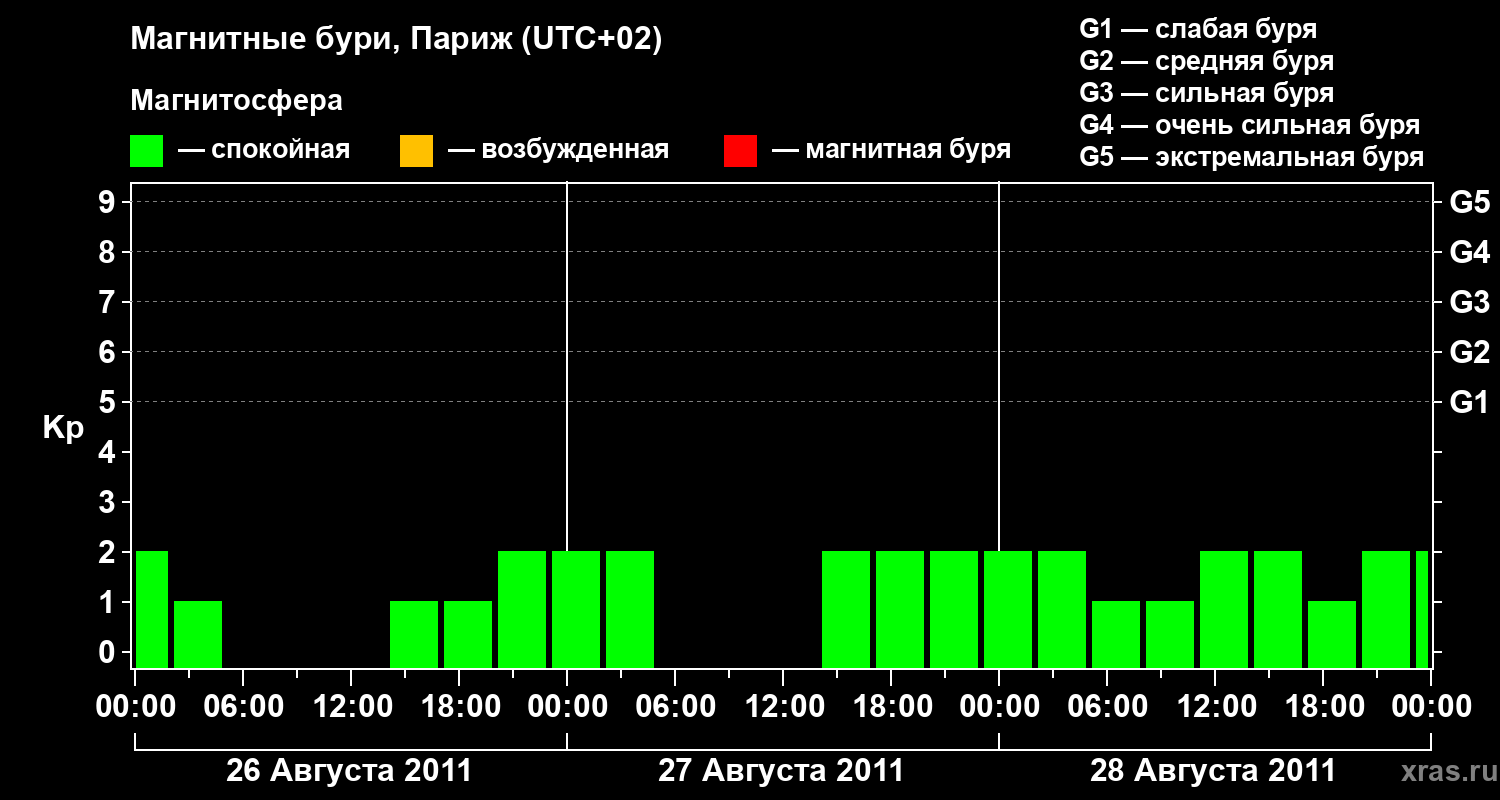Click the '— возбужденная' legend label
This screenshot has height=800, width=1500.
558,150
